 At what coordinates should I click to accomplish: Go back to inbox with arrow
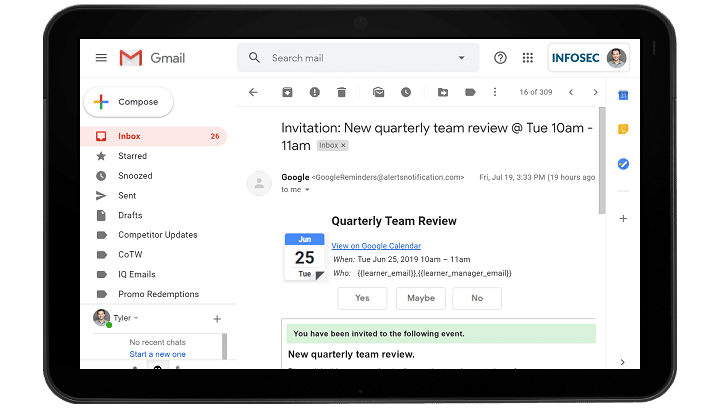click(x=253, y=92)
